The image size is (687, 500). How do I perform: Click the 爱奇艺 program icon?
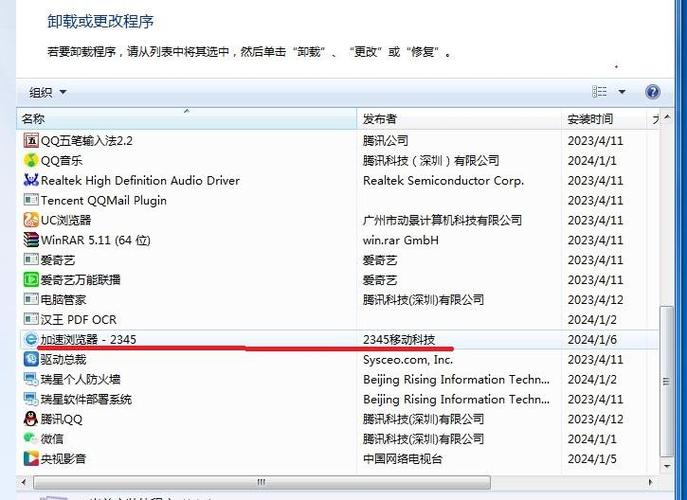[31, 260]
